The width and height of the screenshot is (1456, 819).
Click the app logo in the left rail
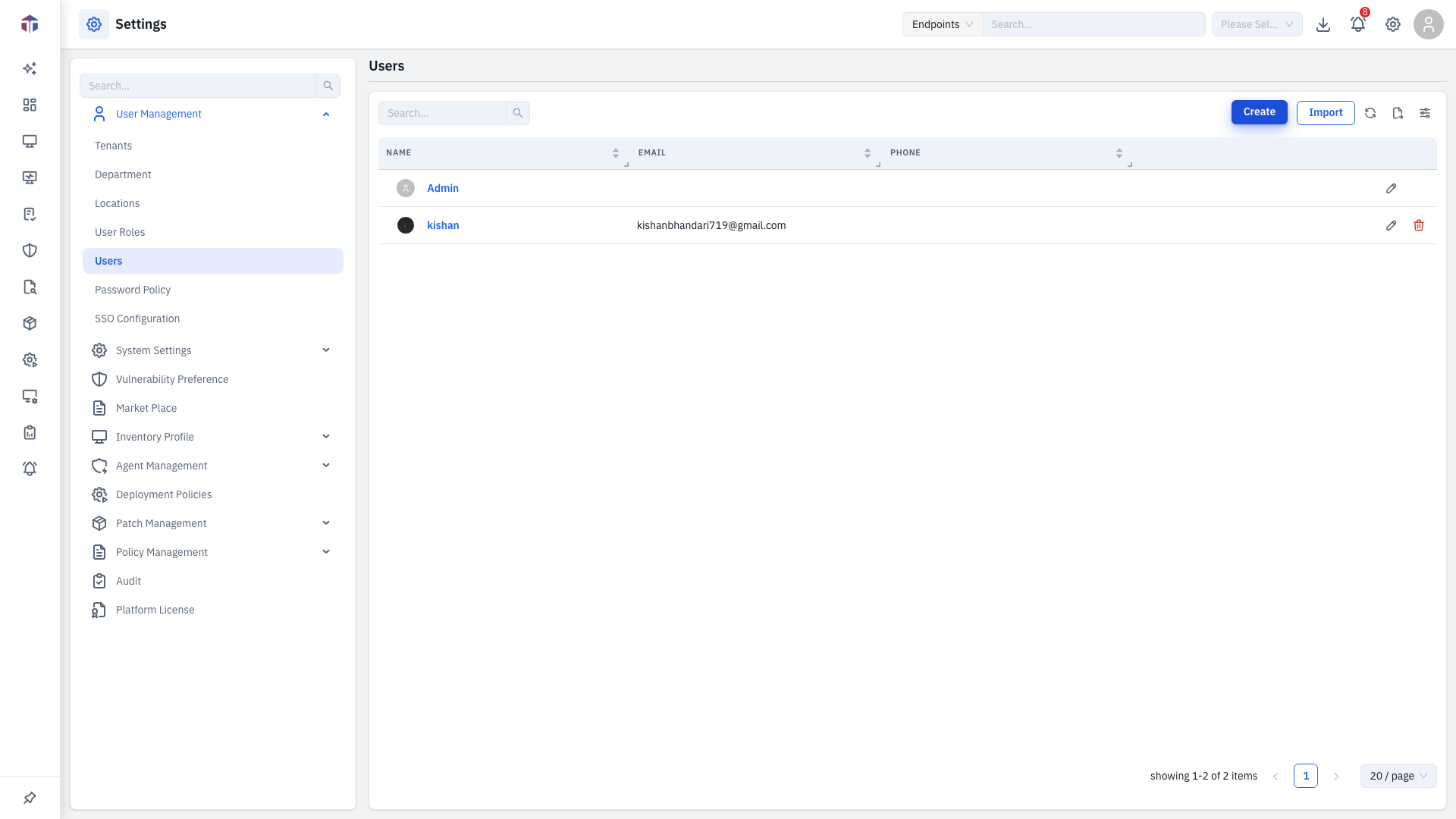point(30,24)
